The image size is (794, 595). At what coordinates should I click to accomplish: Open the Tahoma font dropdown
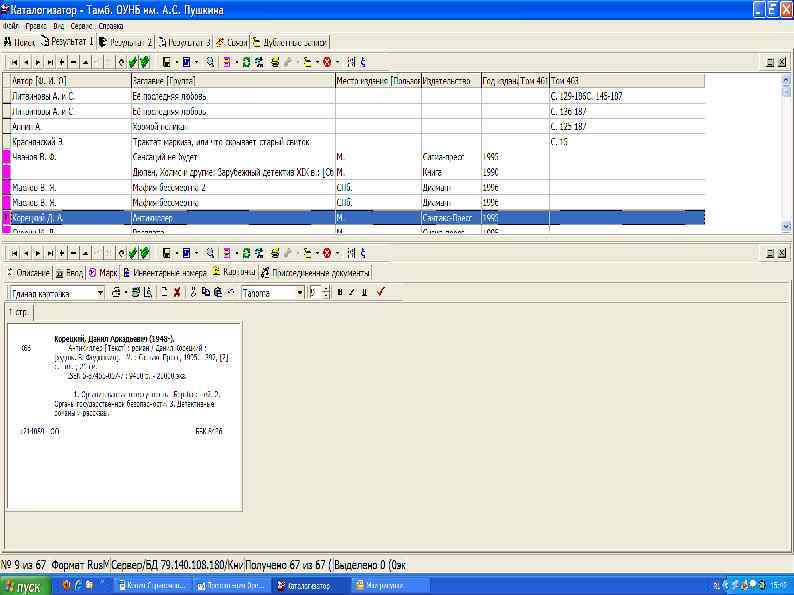tap(300, 293)
